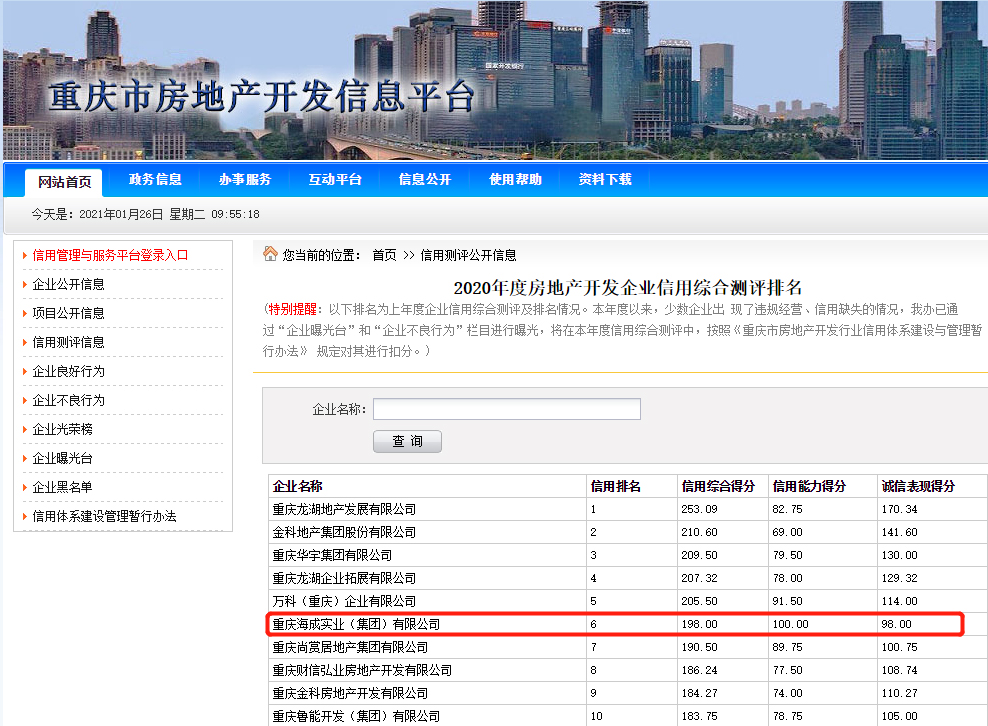Expand 项目公开信息 sidebar entry
Image resolution: width=988 pixels, height=726 pixels.
pyautogui.click(x=68, y=313)
